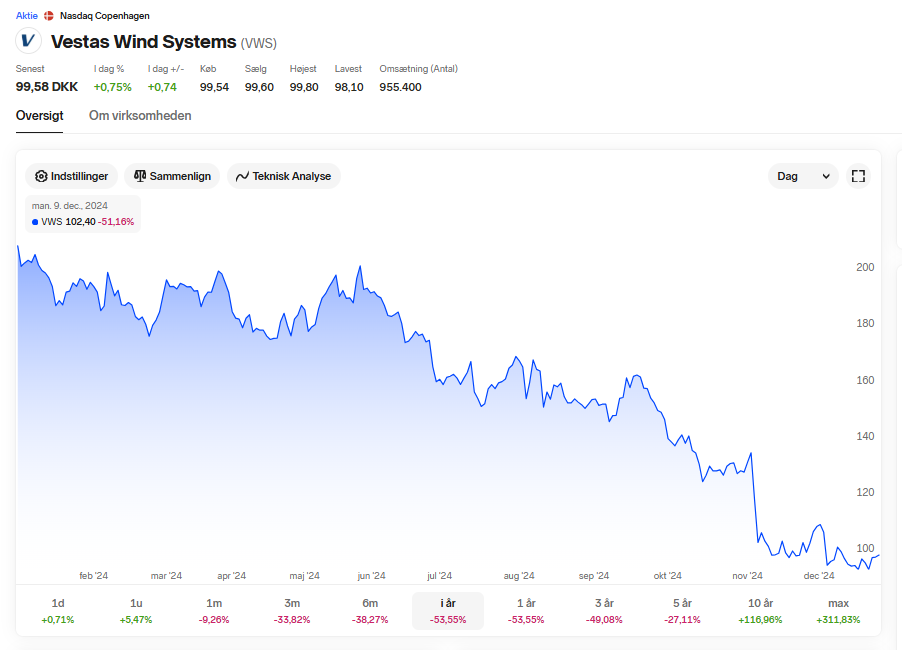Click the 160 y-axis label
Viewport: 902px width, 650px height.
click(865, 380)
